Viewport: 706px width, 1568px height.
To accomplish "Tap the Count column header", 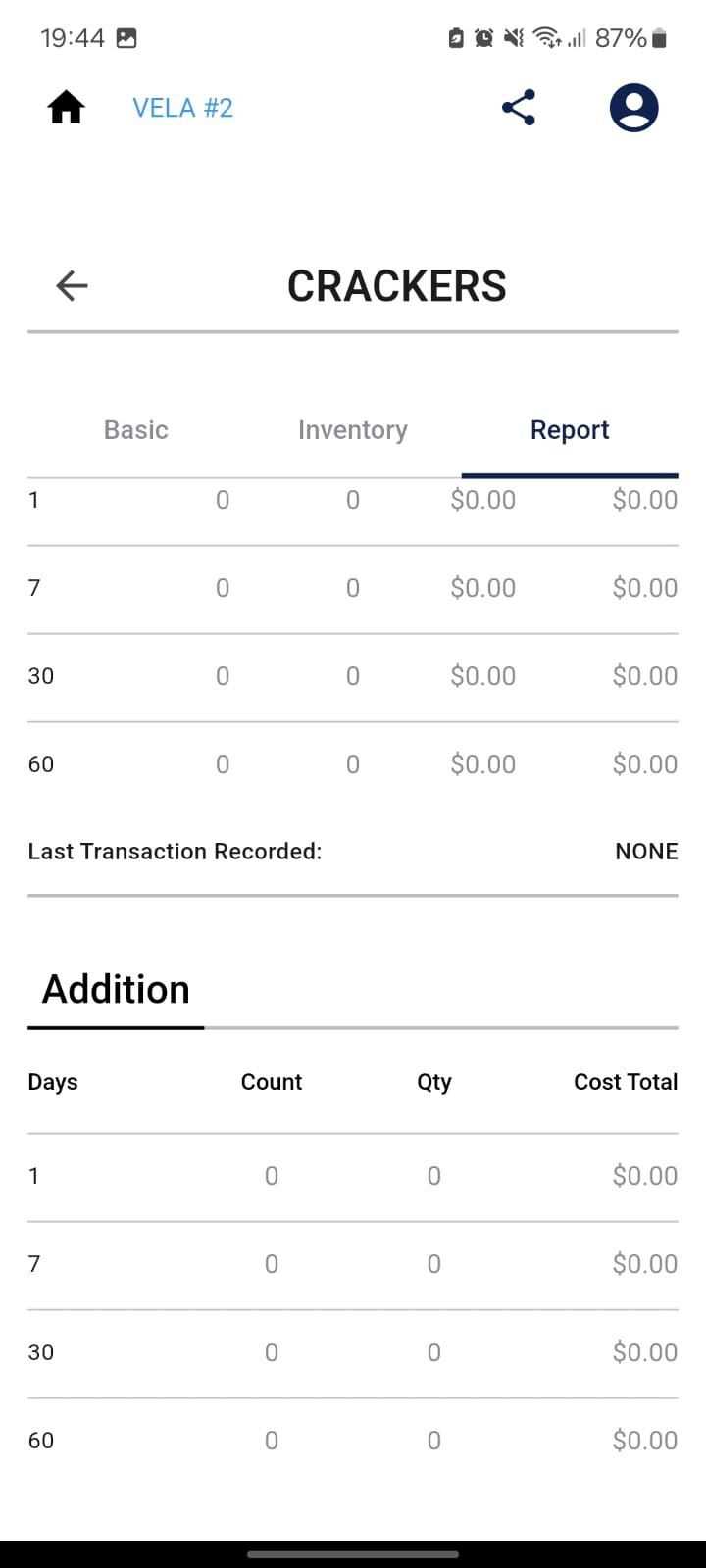I will pos(272,1082).
